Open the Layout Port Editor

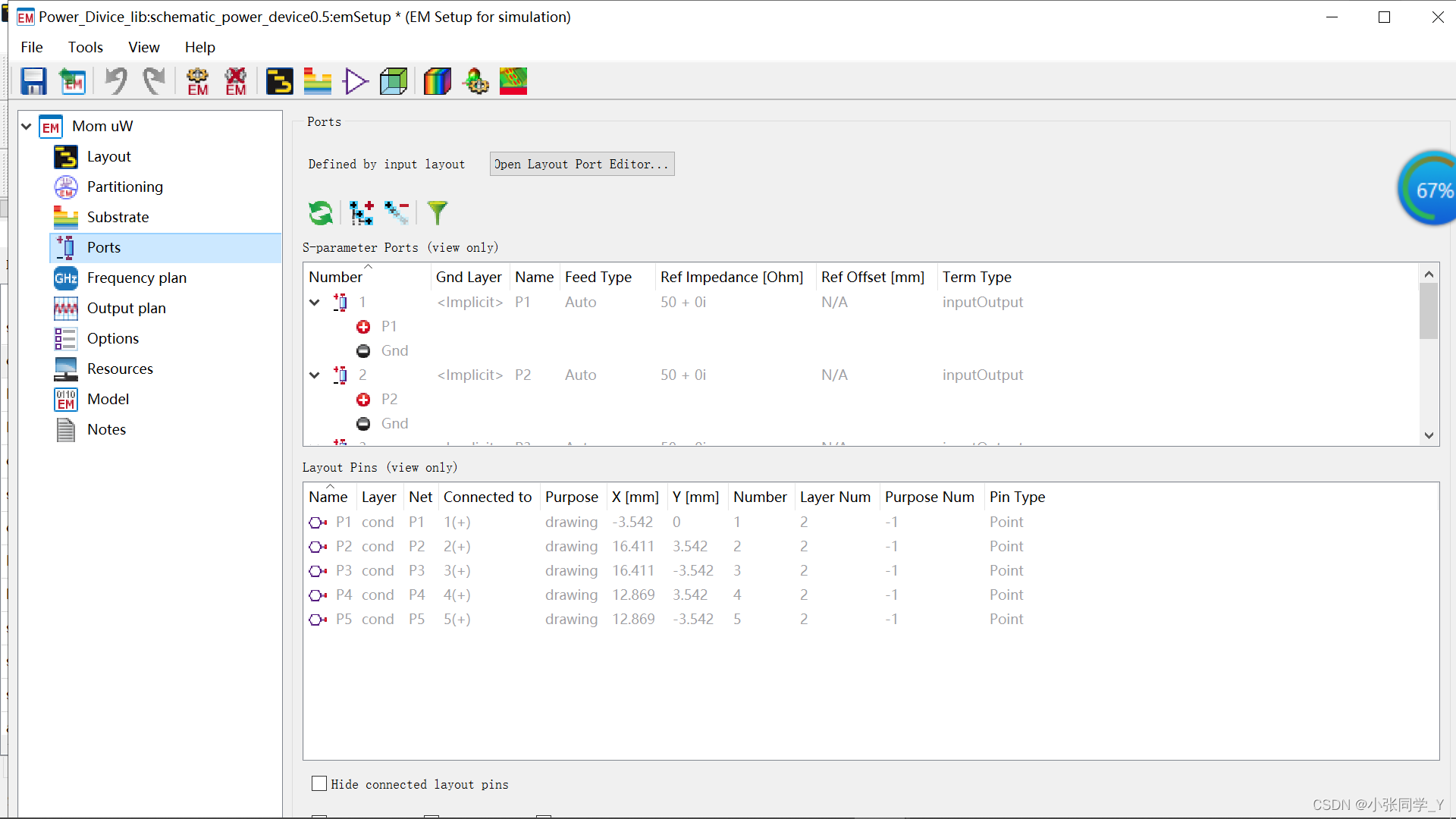coord(582,163)
